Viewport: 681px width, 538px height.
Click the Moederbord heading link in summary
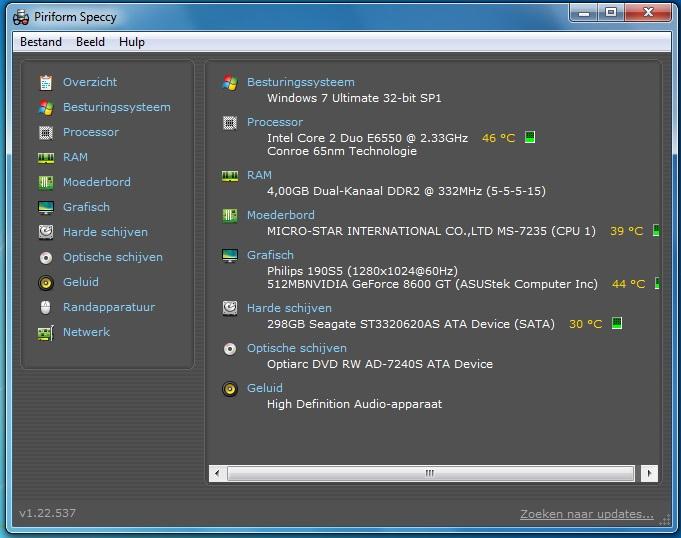[281, 215]
